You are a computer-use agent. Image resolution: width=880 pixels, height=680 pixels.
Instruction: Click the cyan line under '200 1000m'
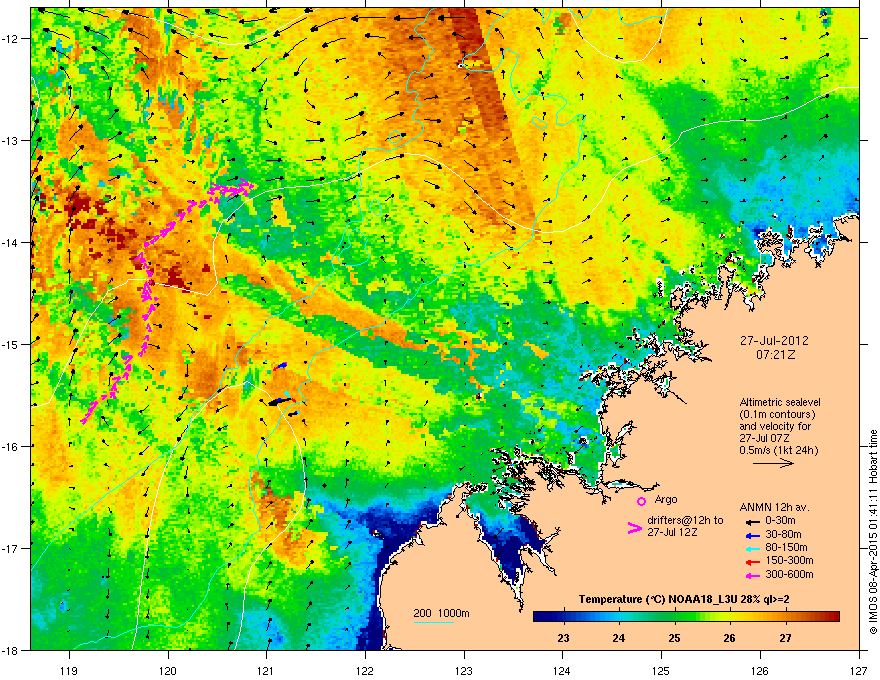click(433, 622)
